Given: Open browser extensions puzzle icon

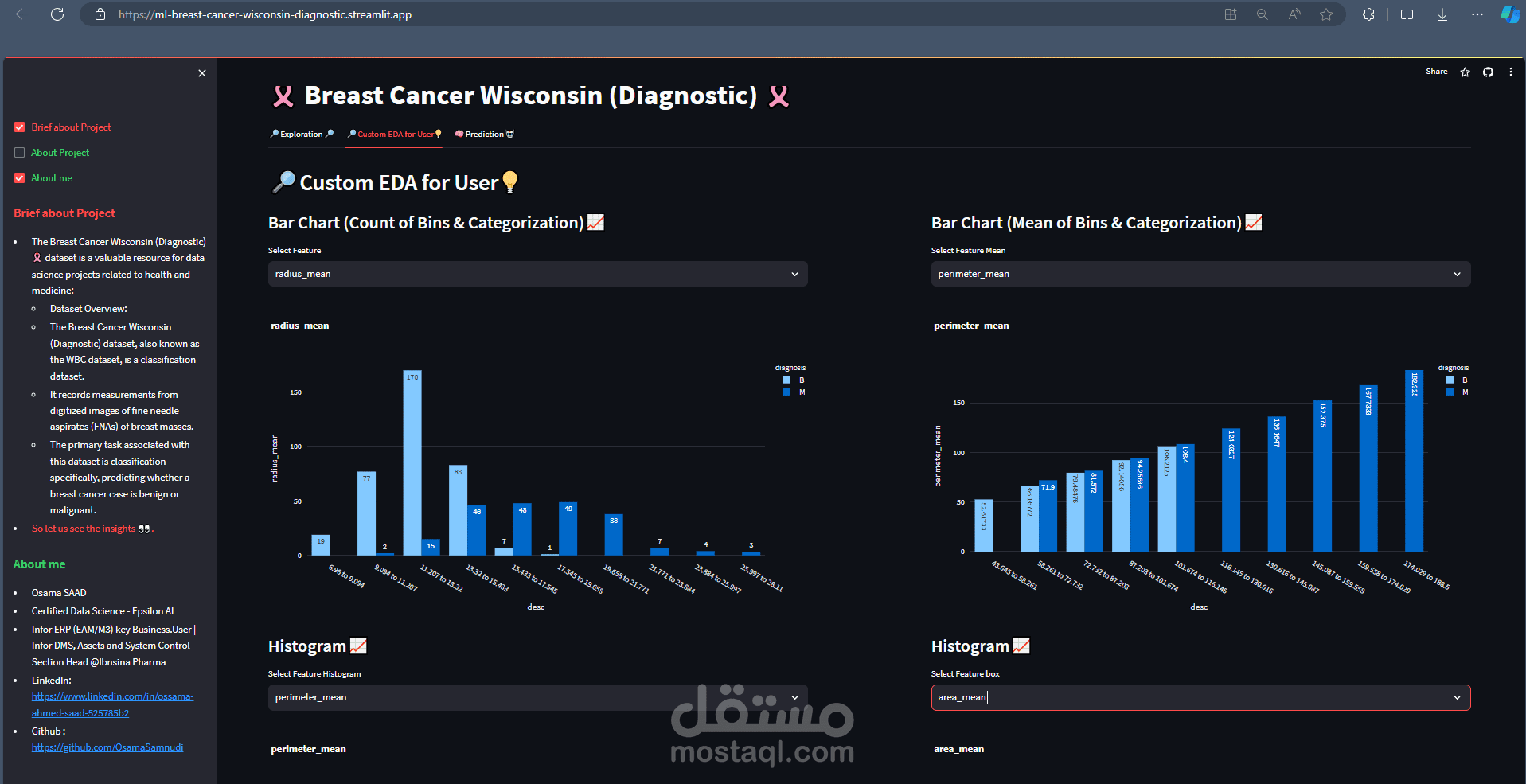Looking at the screenshot, I should (x=1368, y=14).
